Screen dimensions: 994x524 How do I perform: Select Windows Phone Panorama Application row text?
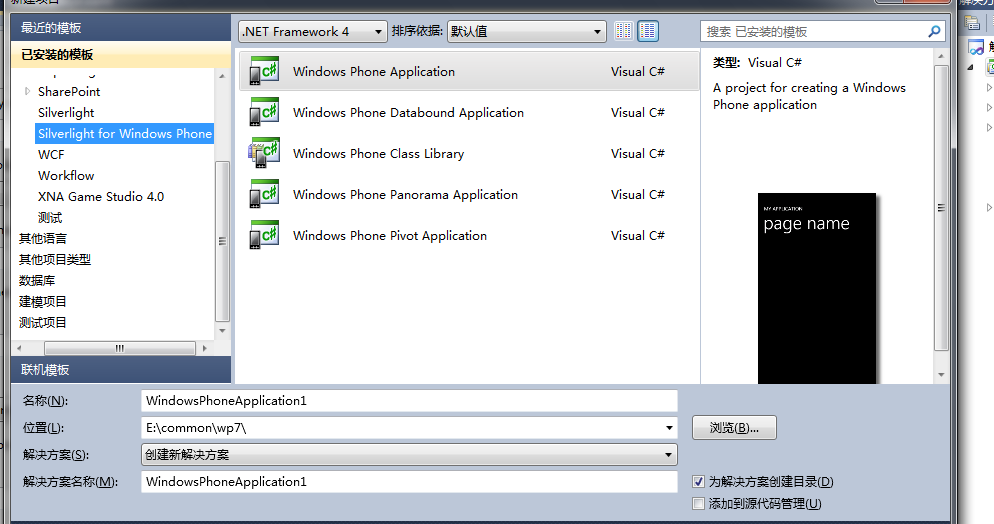(405, 195)
